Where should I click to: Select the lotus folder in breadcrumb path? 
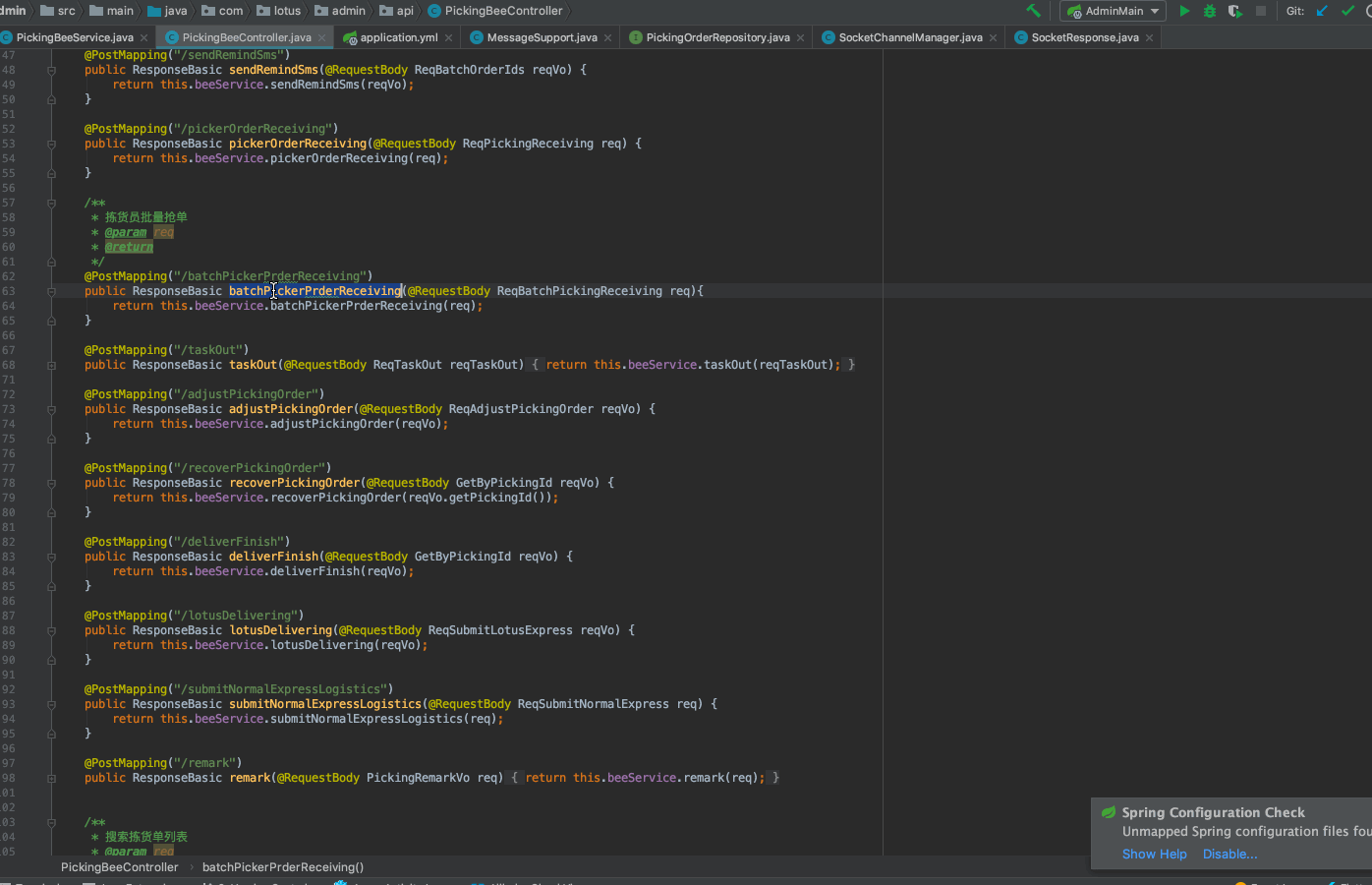tap(287, 11)
